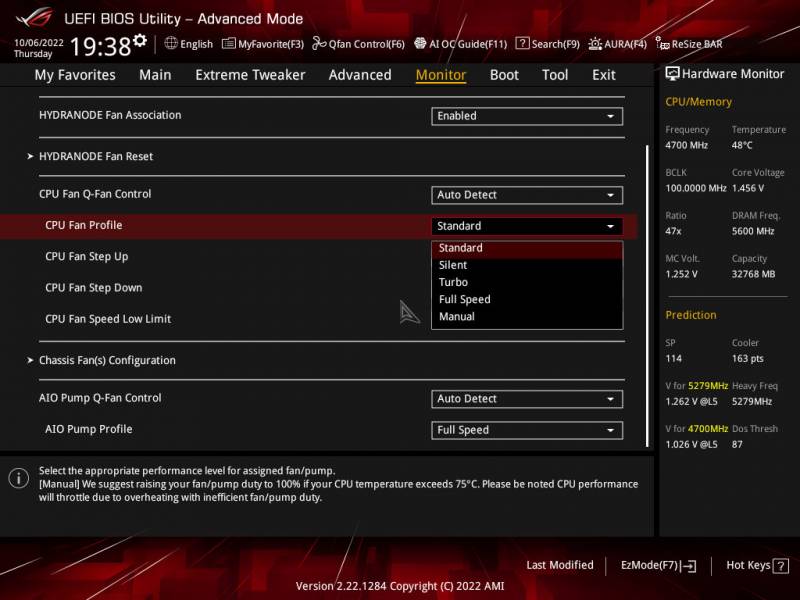Select the Monitor tab
This screenshot has width=800, height=600.
pos(441,75)
